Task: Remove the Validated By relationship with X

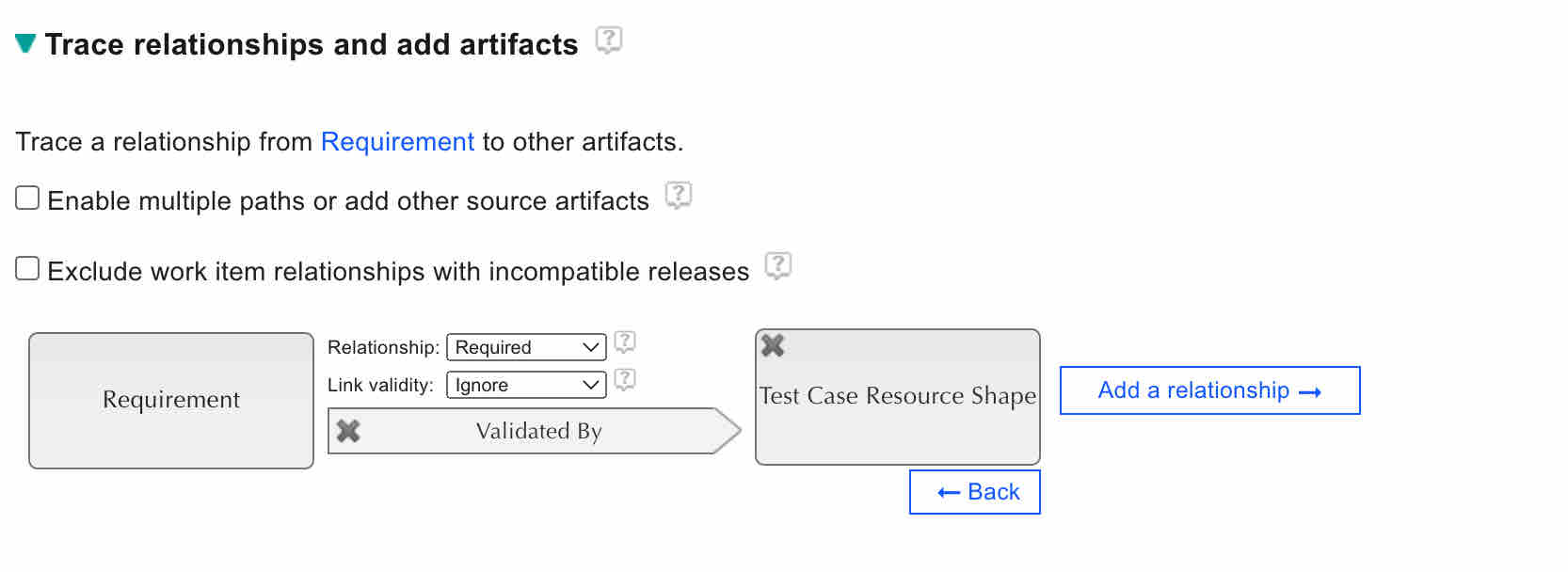Action: click(x=348, y=431)
